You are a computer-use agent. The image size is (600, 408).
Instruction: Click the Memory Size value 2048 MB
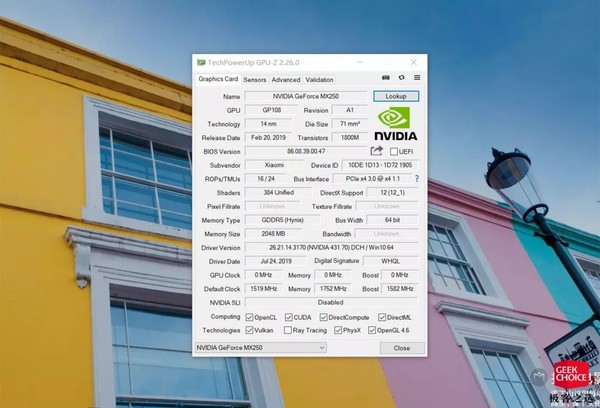(x=273, y=234)
